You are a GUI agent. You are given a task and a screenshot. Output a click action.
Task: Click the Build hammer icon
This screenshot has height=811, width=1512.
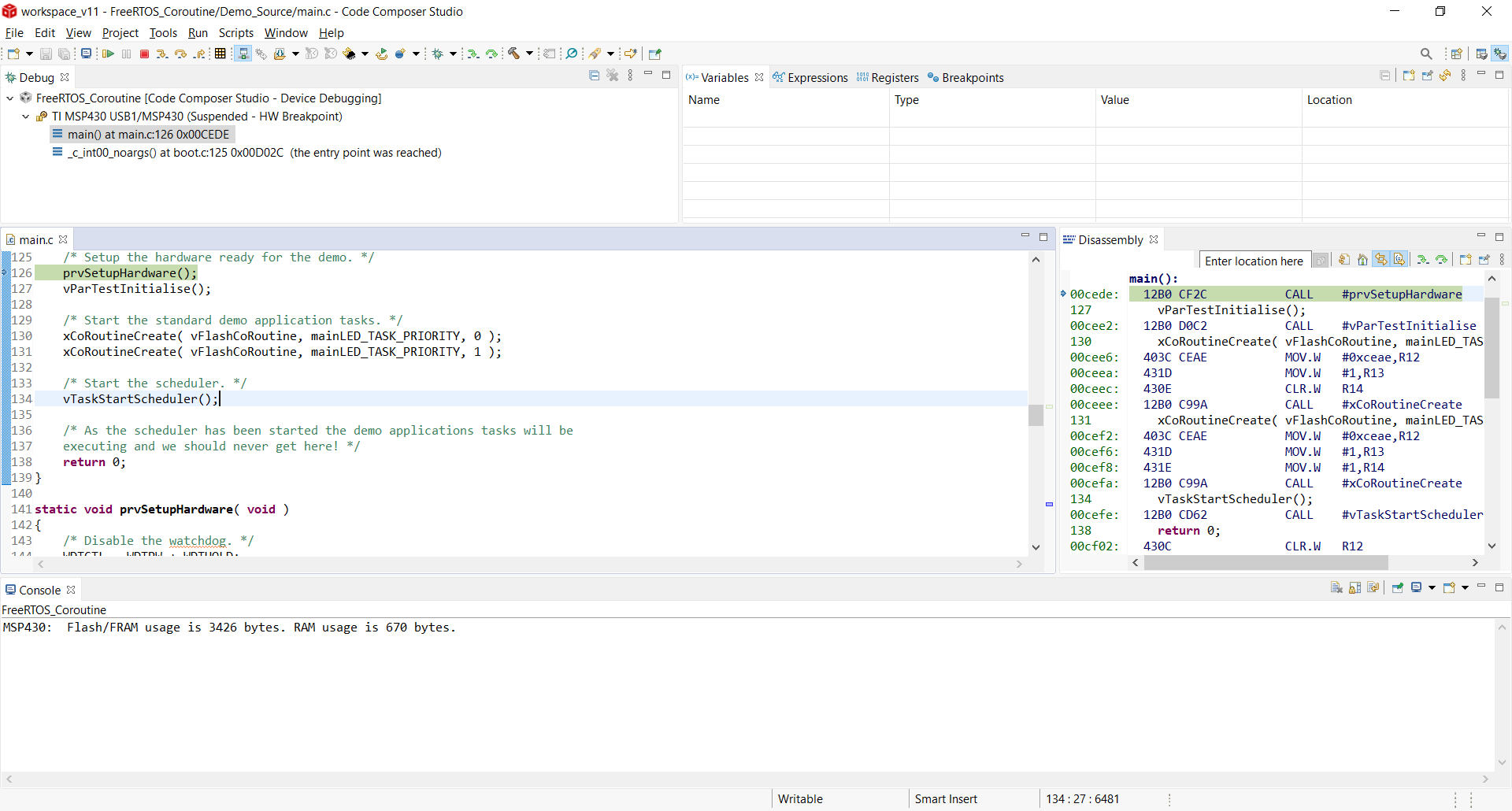click(513, 54)
